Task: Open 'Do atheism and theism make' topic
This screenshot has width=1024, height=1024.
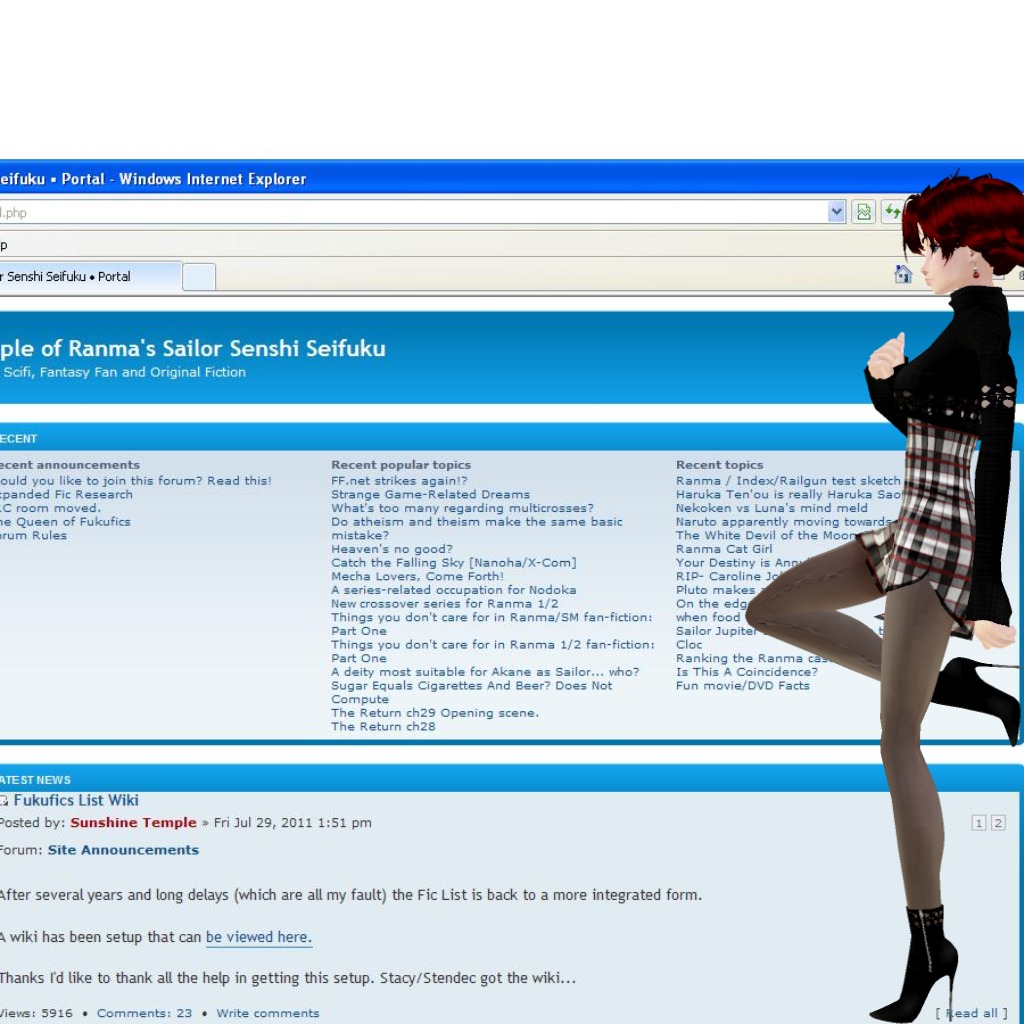Action: coord(477,522)
